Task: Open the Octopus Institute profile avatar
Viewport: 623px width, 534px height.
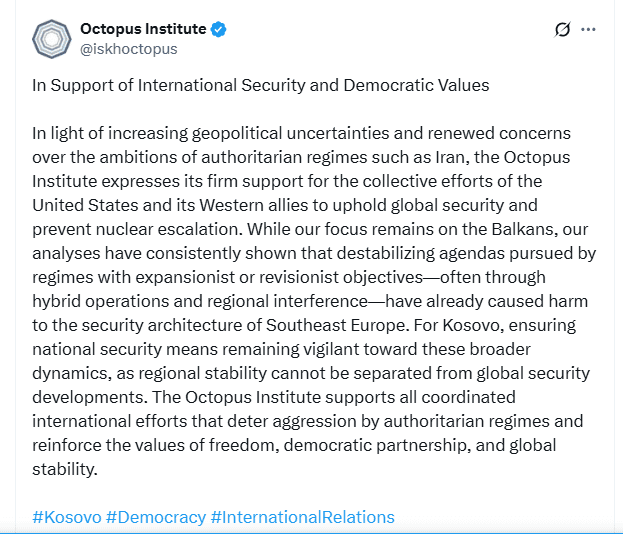Action: (50, 39)
